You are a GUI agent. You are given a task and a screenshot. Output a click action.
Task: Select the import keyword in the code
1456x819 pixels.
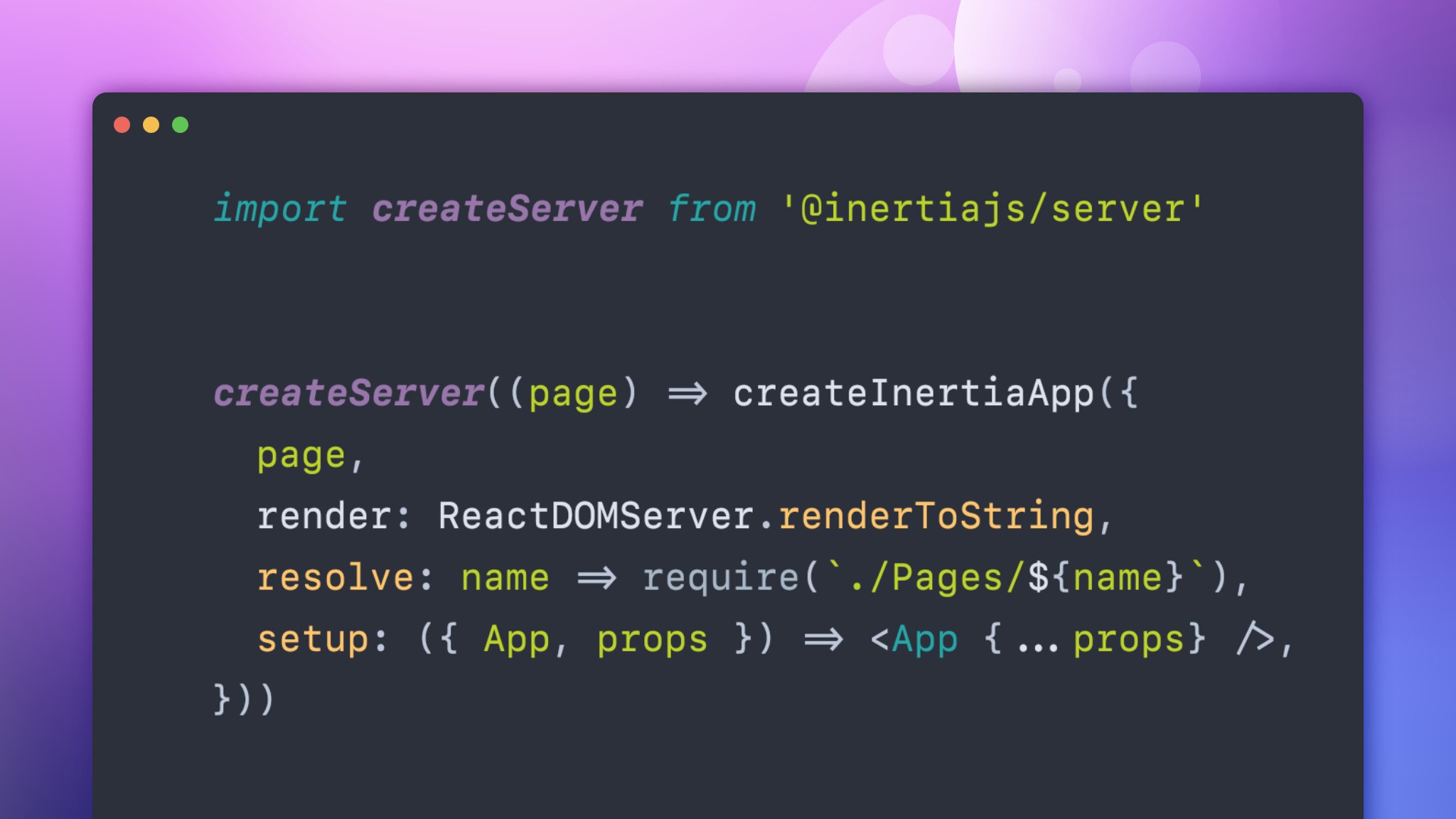(281, 208)
